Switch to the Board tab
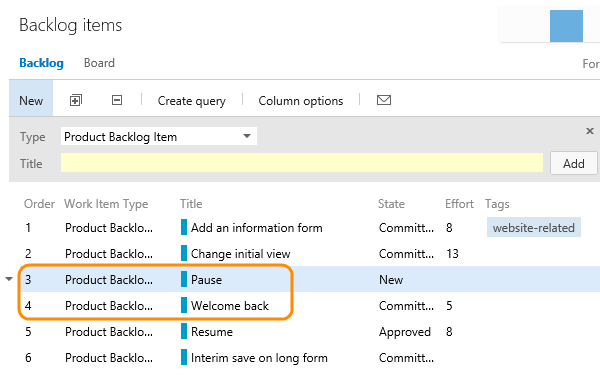The image size is (600, 375). [99, 63]
